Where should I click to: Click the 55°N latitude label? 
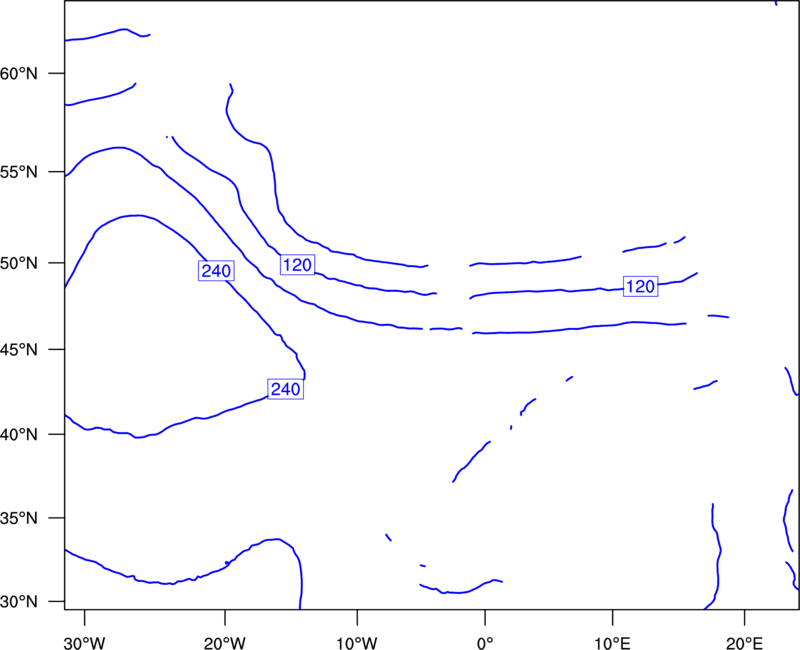click(19, 172)
